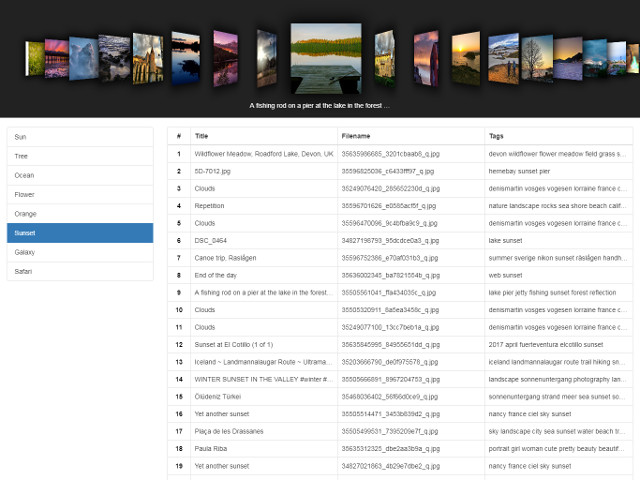The image size is (640, 480).
Task: Pick the thumbnail immediately right of center image
Action: click(385, 58)
